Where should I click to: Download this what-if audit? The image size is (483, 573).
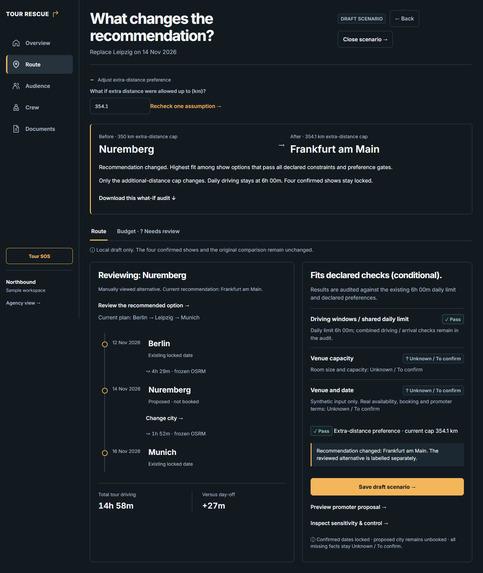(x=137, y=198)
